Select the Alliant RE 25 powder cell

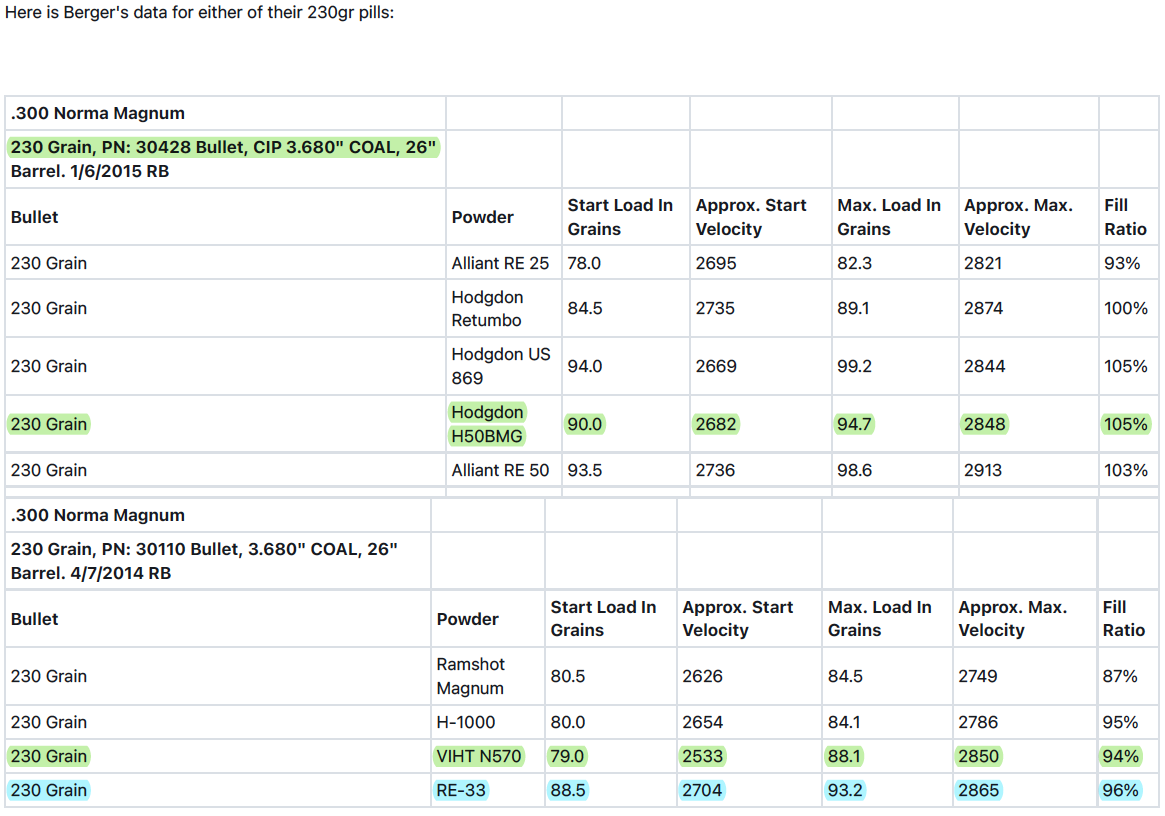[x=500, y=263]
